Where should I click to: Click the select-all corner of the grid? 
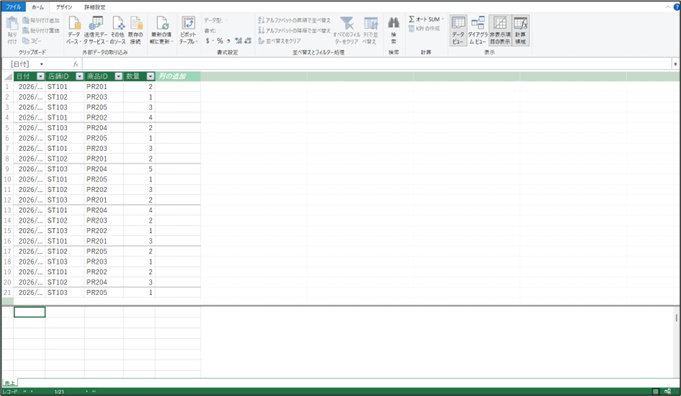[x=8, y=76]
